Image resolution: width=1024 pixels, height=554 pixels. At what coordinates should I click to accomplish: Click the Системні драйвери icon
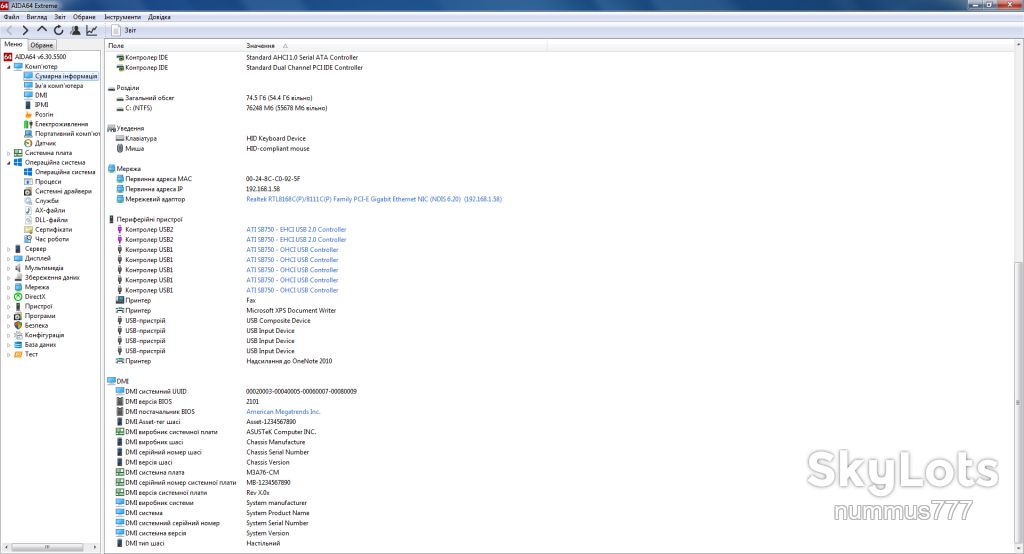pos(28,191)
